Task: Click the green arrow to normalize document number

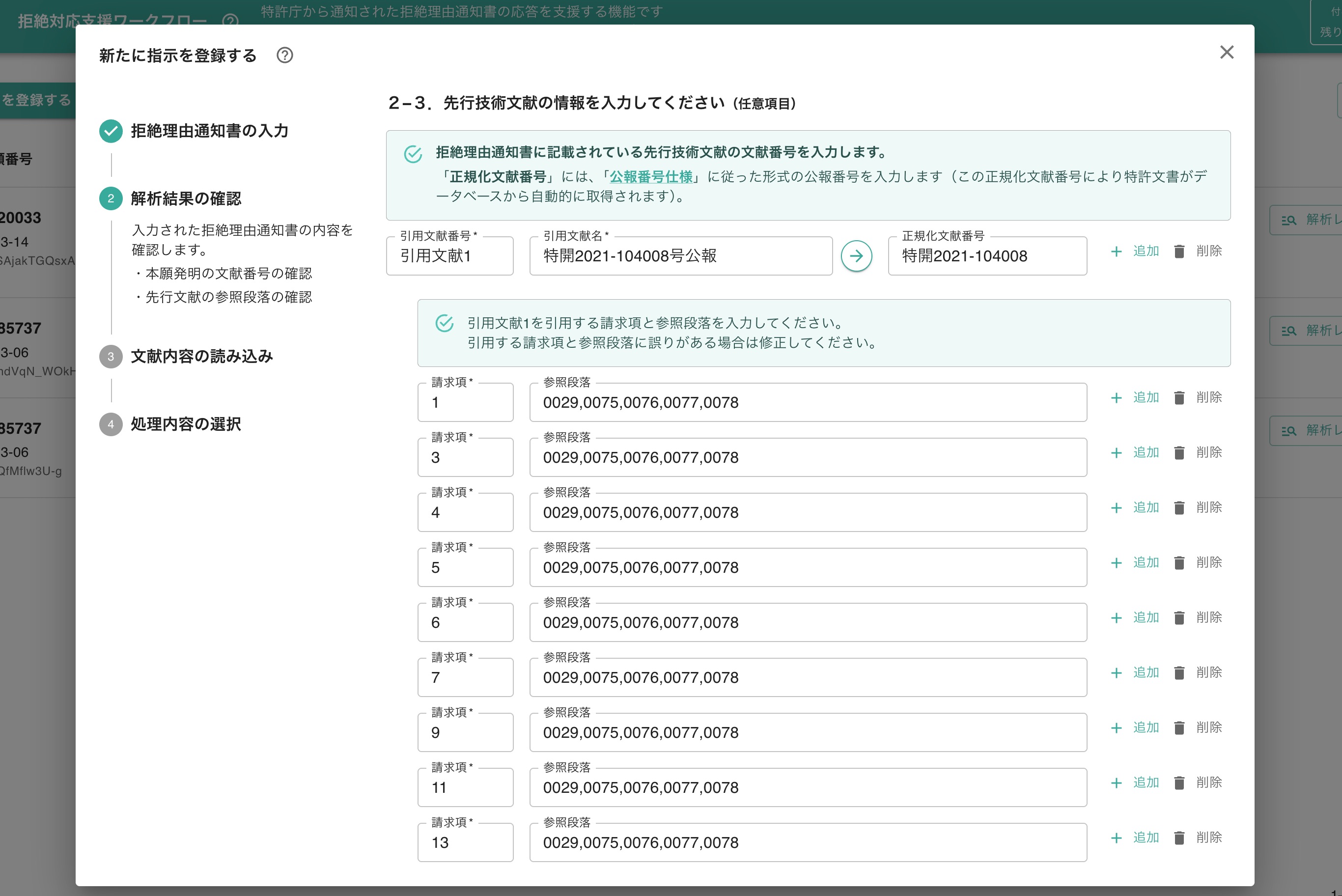Action: (856, 256)
